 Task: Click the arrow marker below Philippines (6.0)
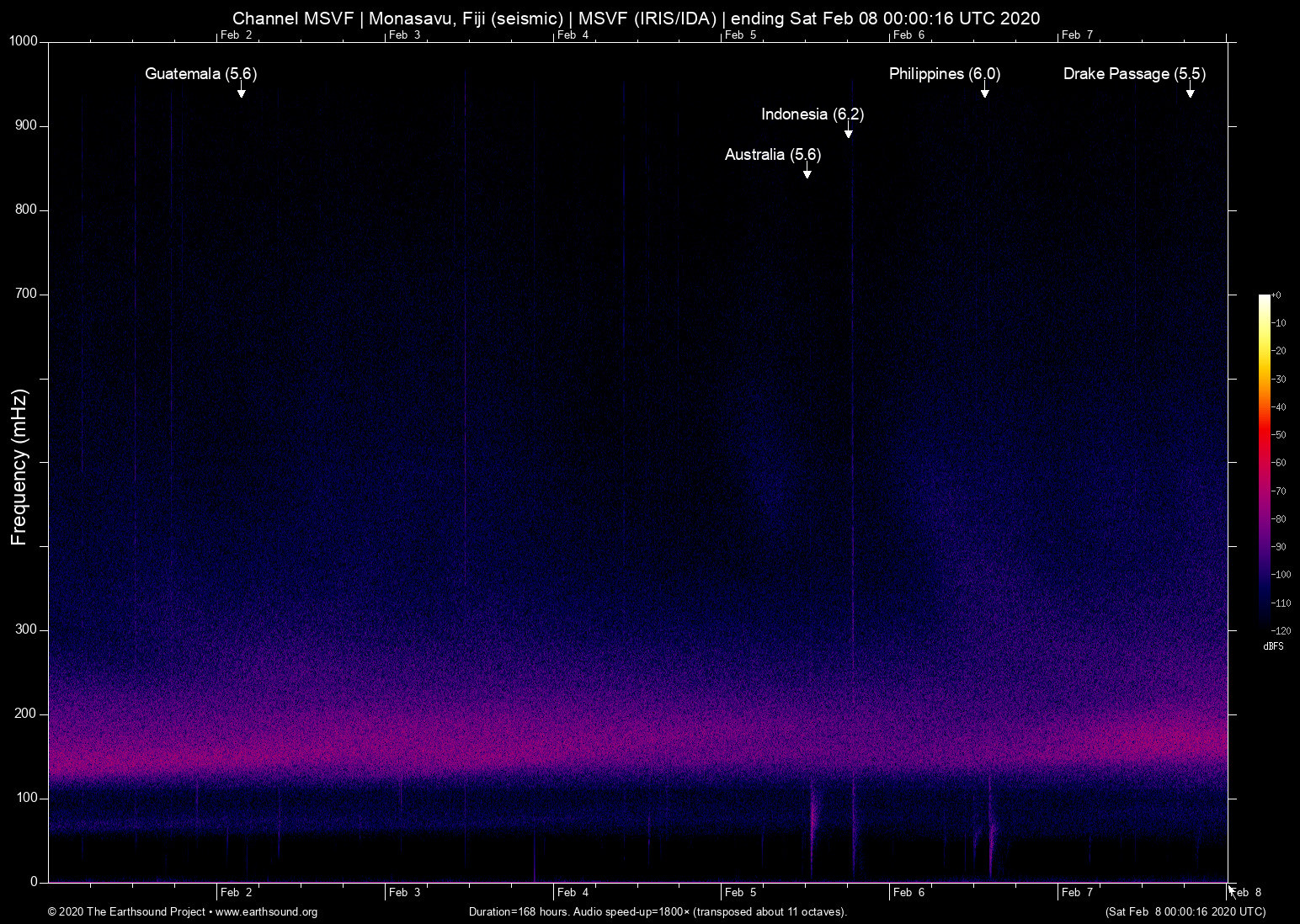[984, 93]
